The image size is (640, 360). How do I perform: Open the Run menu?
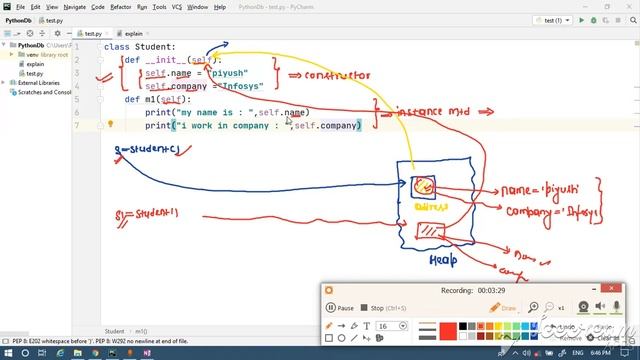(x=142, y=7)
